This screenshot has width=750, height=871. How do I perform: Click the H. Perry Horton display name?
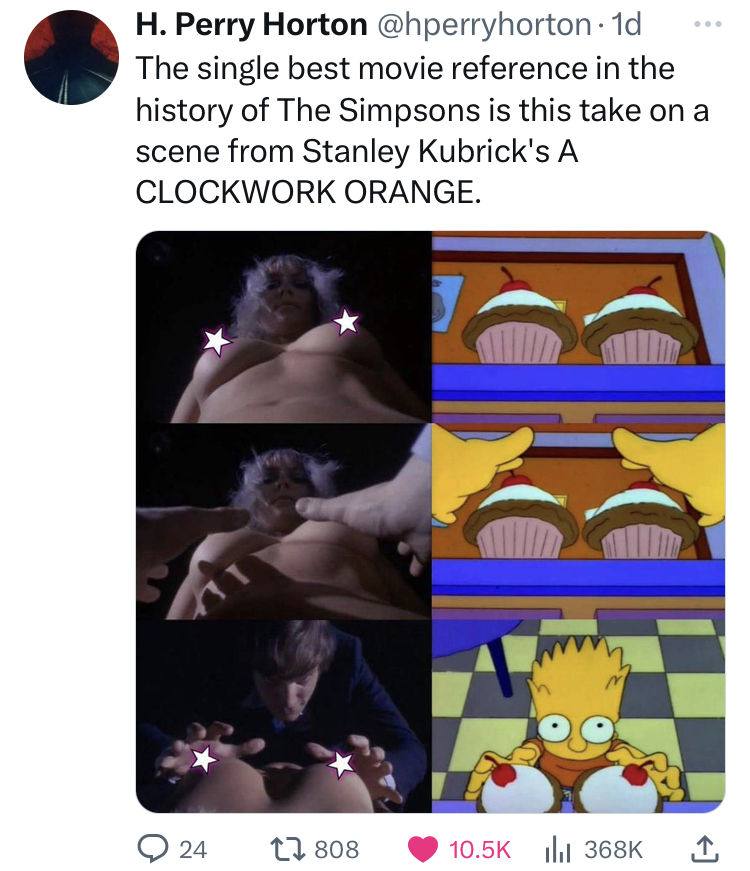click(x=251, y=24)
